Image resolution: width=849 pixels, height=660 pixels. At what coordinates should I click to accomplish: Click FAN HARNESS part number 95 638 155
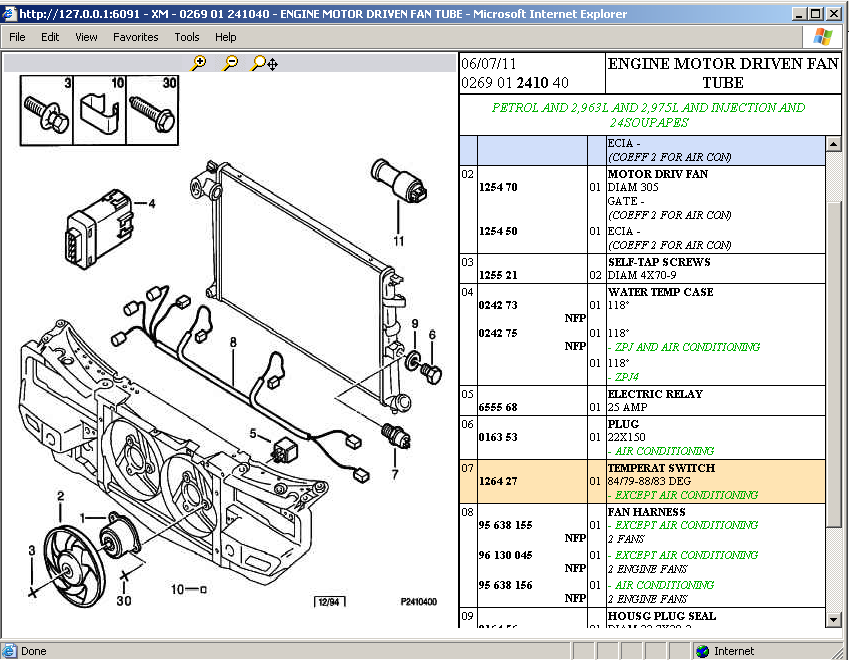click(505, 525)
